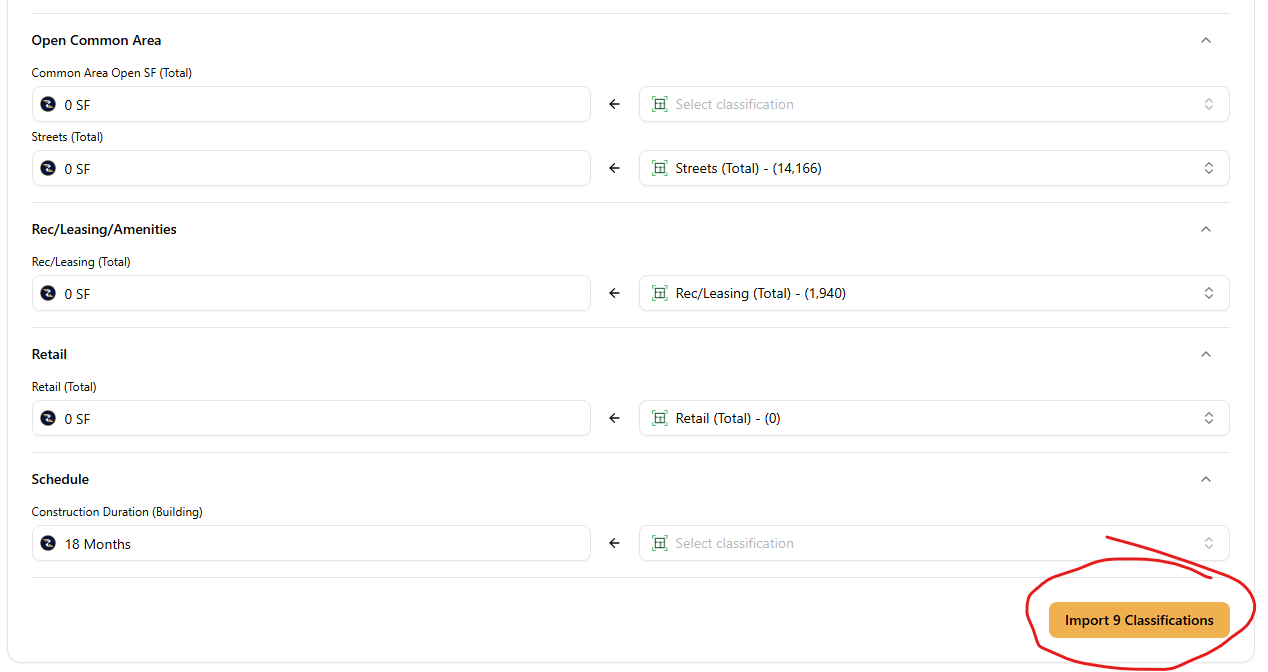Viewport: 1268px width, 672px height.
Task: Click the arrow icon beside Rec/Leasing (Total)
Action: [614, 294]
